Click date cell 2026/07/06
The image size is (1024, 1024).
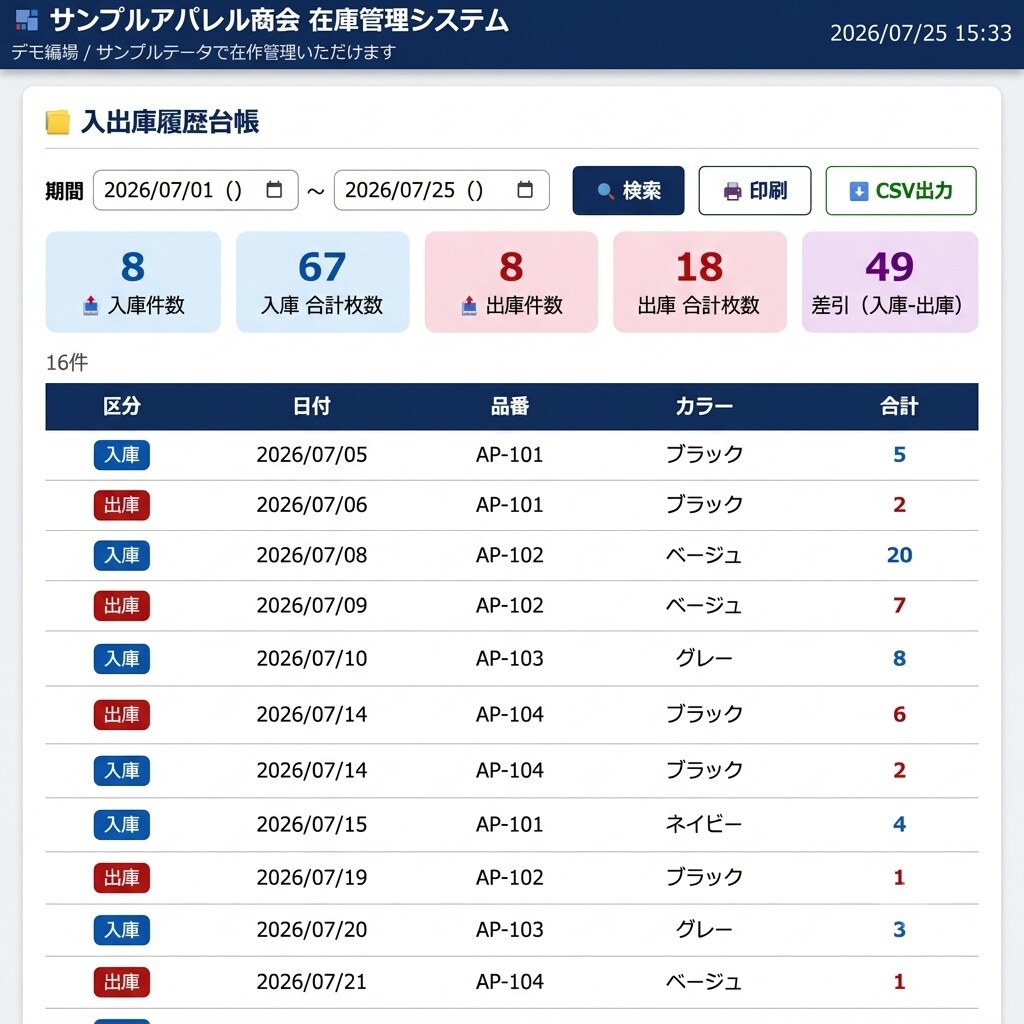click(312, 505)
